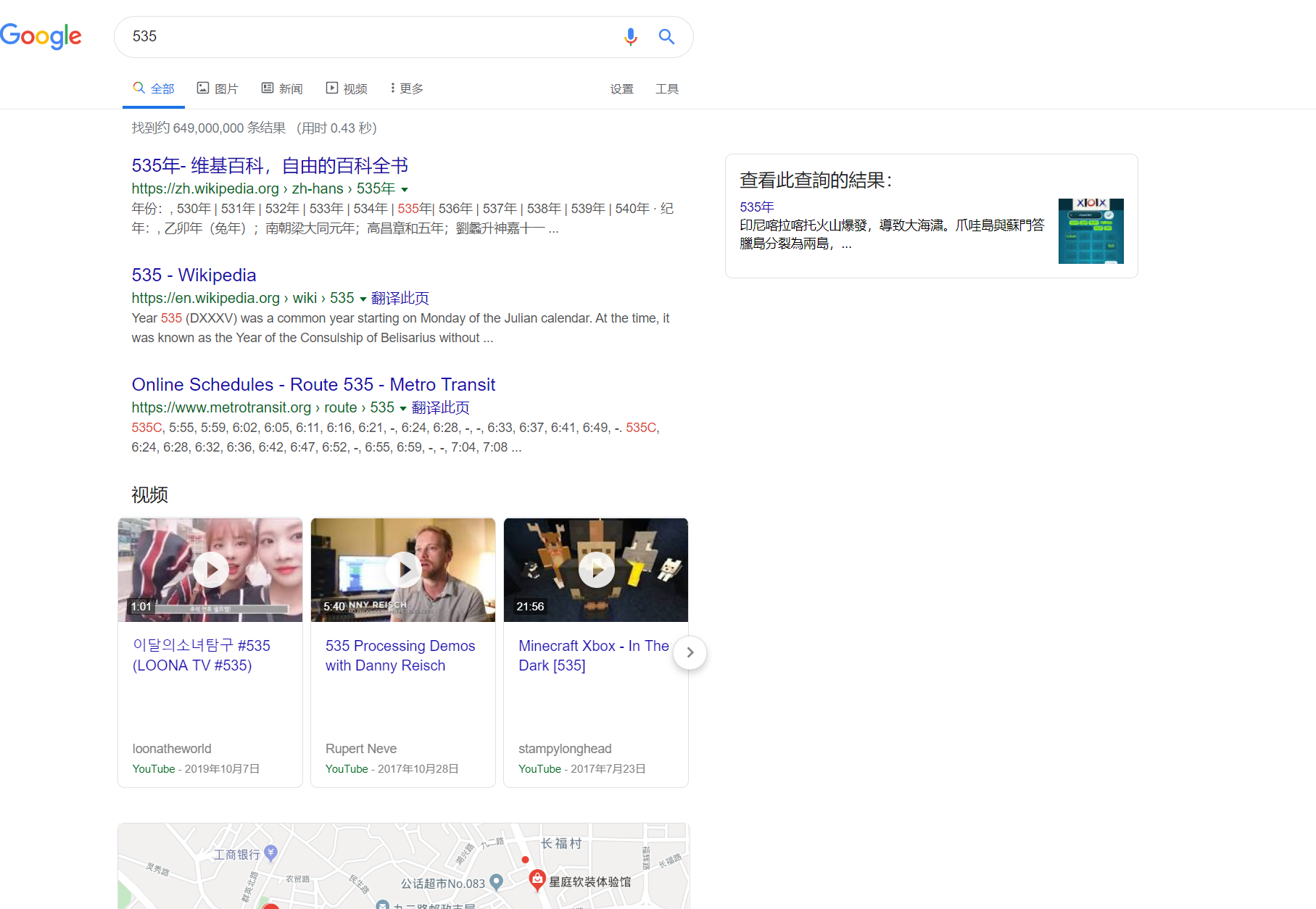1316x909 pixels.
Task: Click the 找到约 649,000,000 条结果 text
Action: (209, 128)
